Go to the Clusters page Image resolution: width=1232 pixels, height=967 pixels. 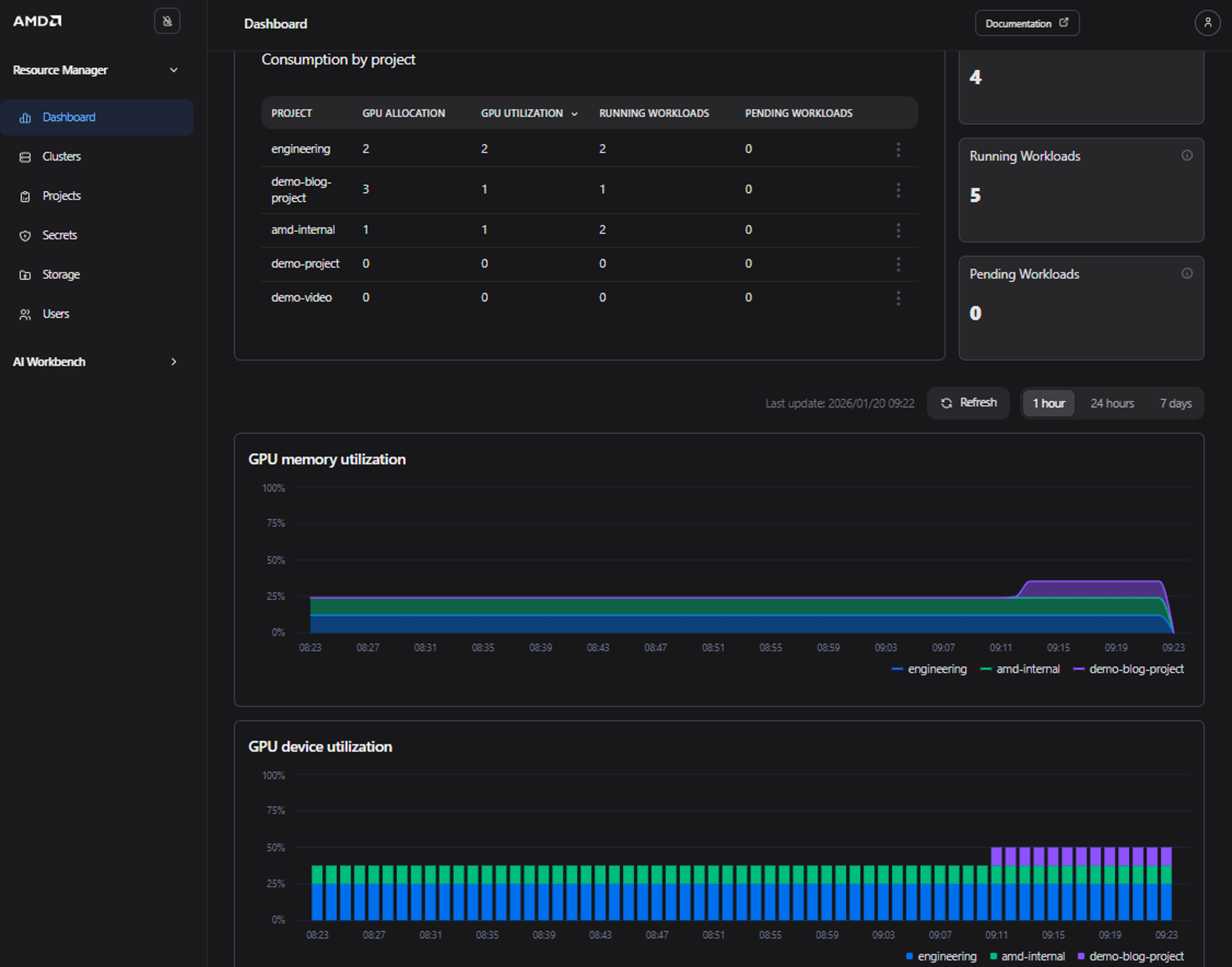pyautogui.click(x=61, y=157)
